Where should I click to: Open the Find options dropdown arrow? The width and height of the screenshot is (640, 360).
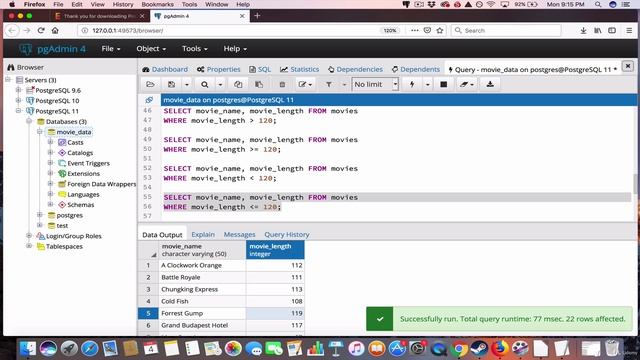pos(220,84)
